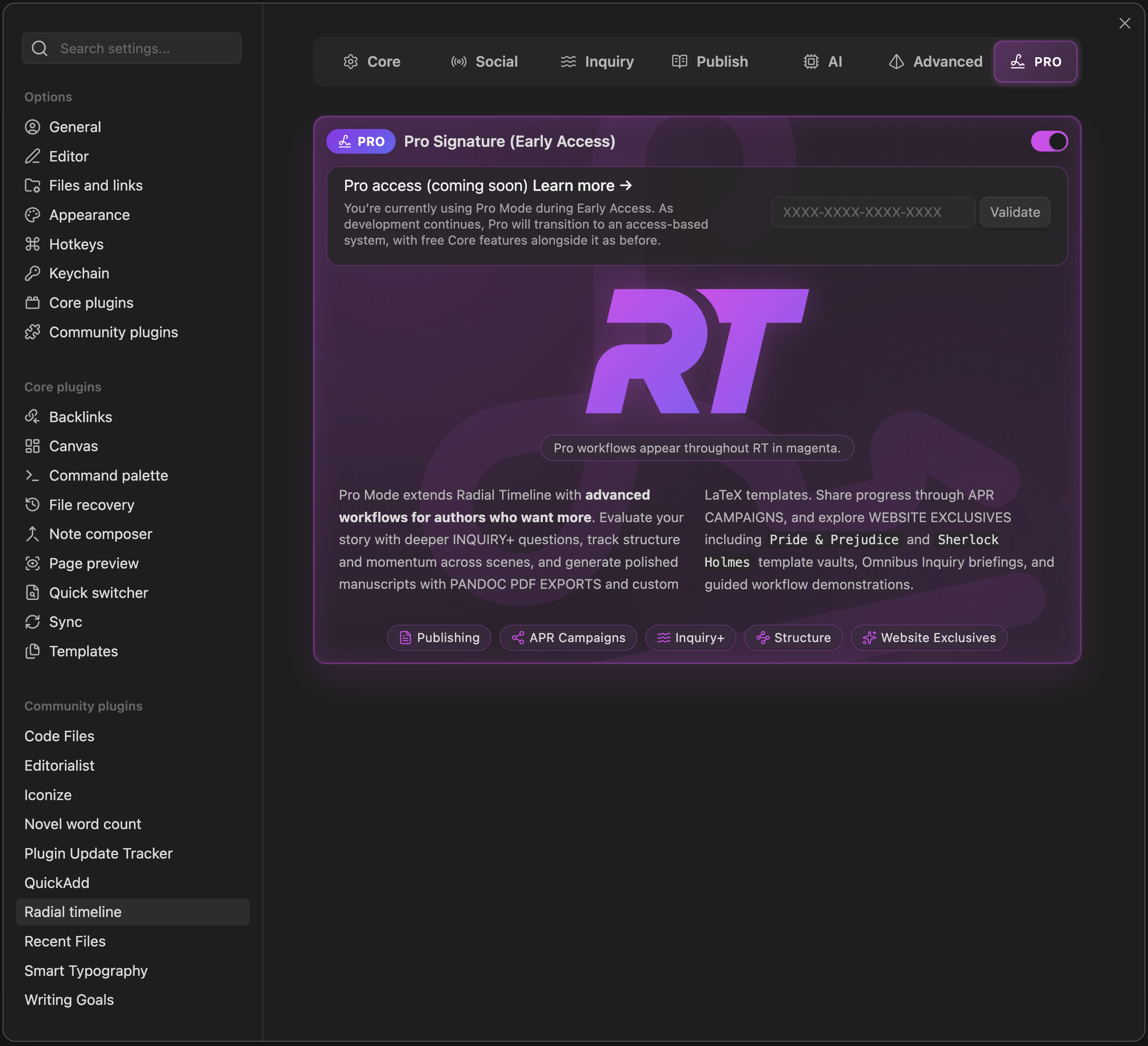Open Recent Files plugin settings
Screen dimensions: 1148x1046
(x=133, y=941)
